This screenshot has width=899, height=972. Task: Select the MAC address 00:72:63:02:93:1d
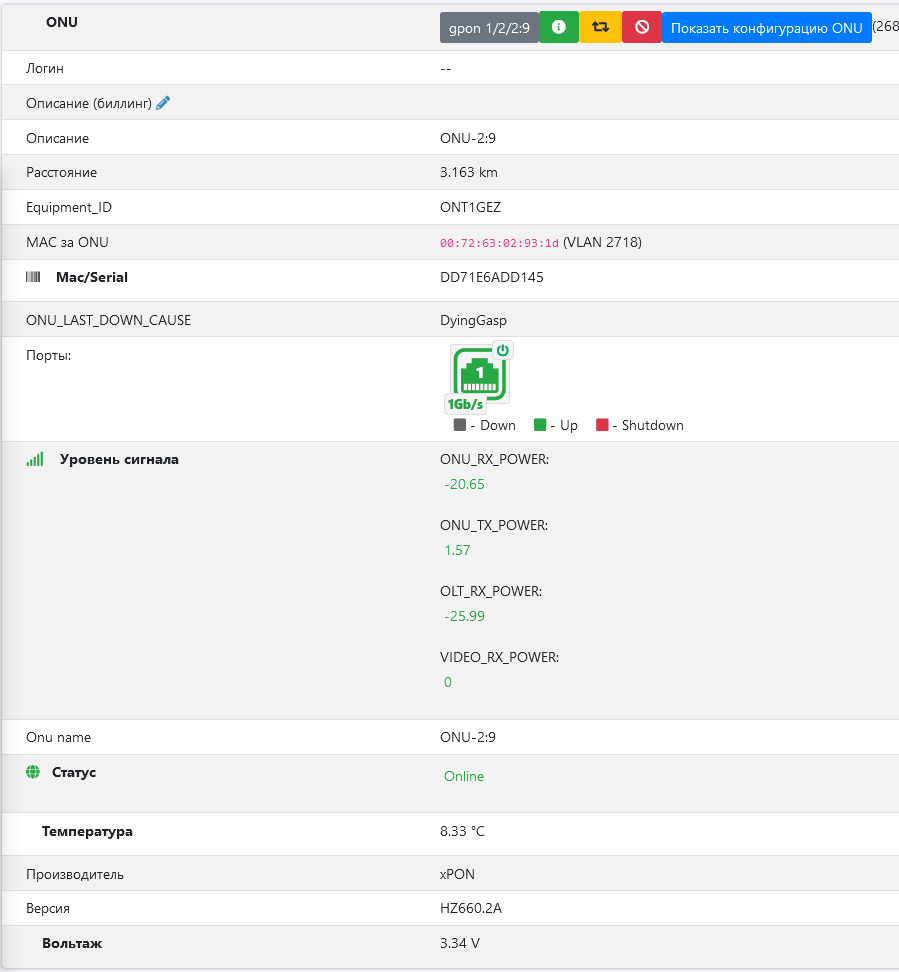[x=499, y=243]
